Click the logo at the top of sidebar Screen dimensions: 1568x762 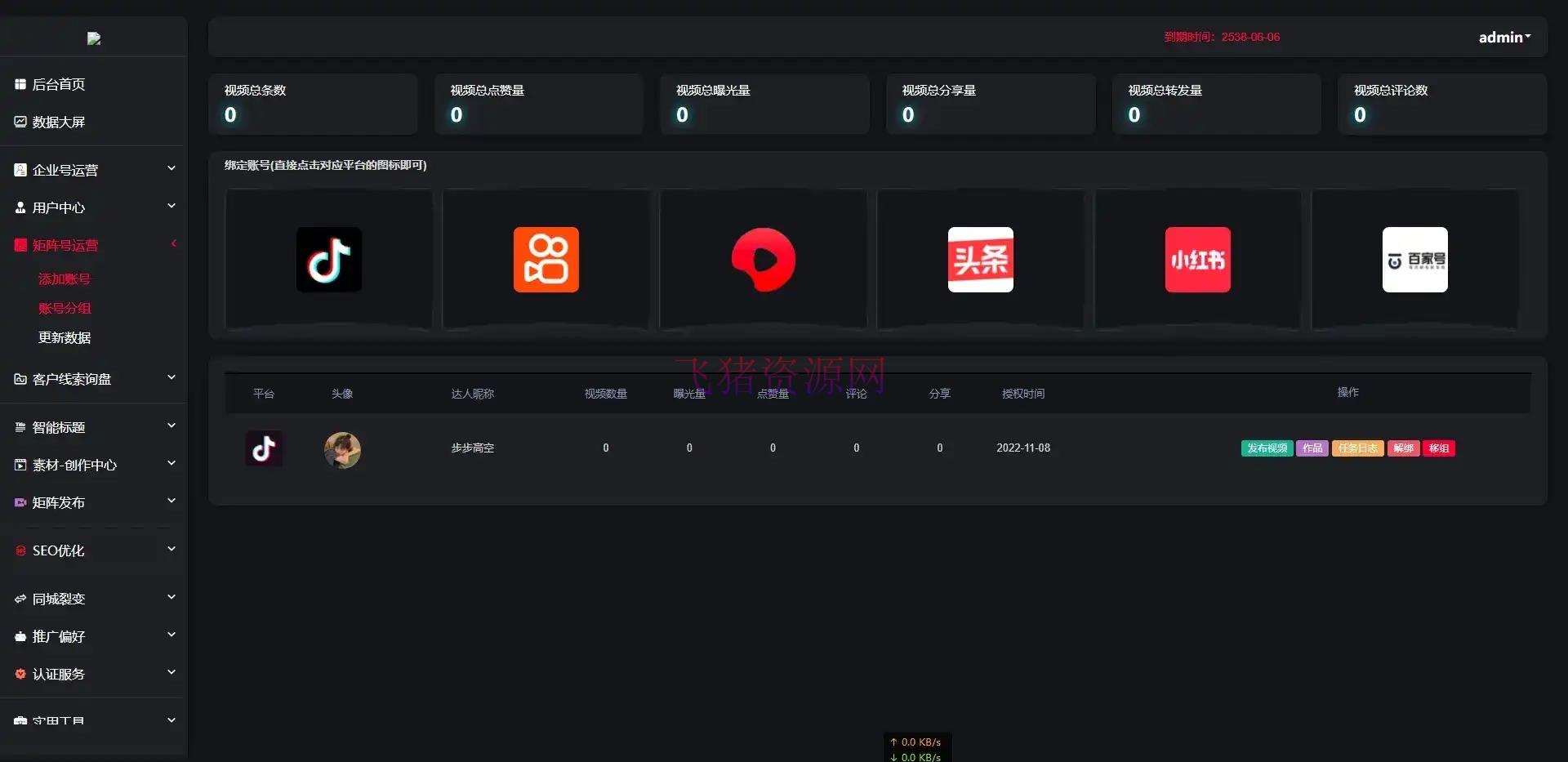tap(92, 38)
